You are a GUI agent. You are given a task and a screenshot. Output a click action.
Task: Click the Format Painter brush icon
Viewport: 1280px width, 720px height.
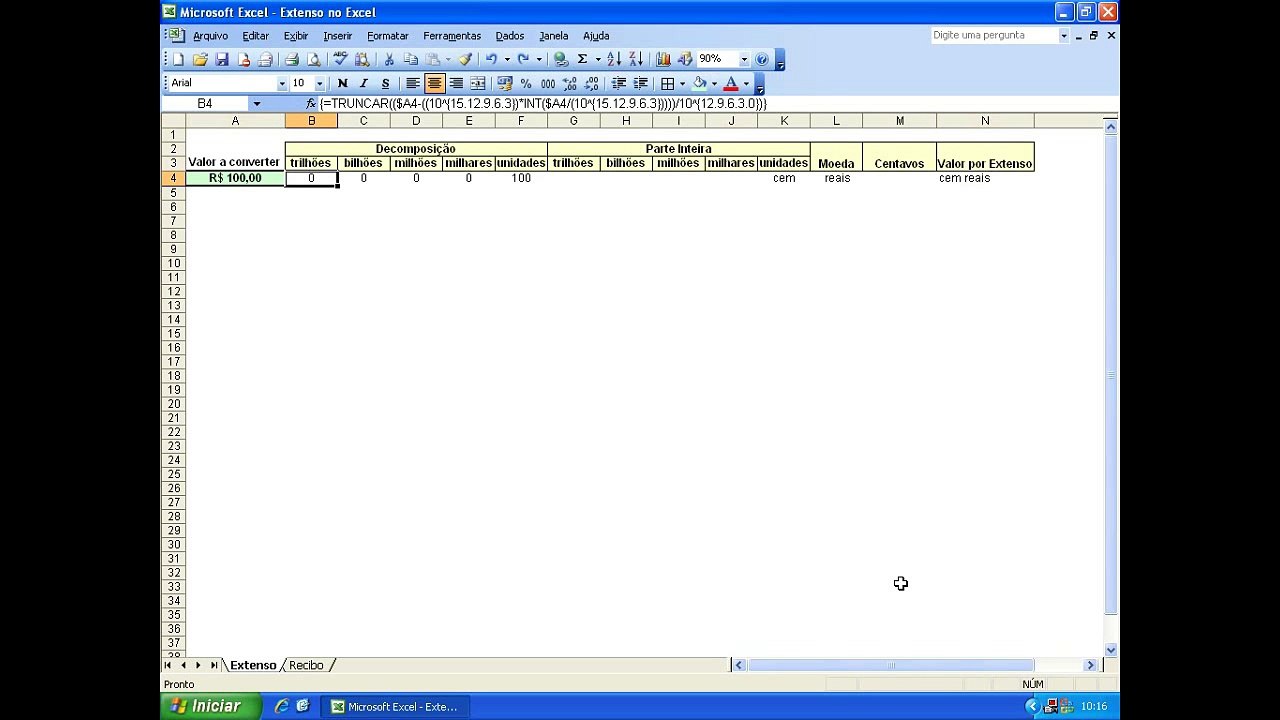(x=465, y=59)
